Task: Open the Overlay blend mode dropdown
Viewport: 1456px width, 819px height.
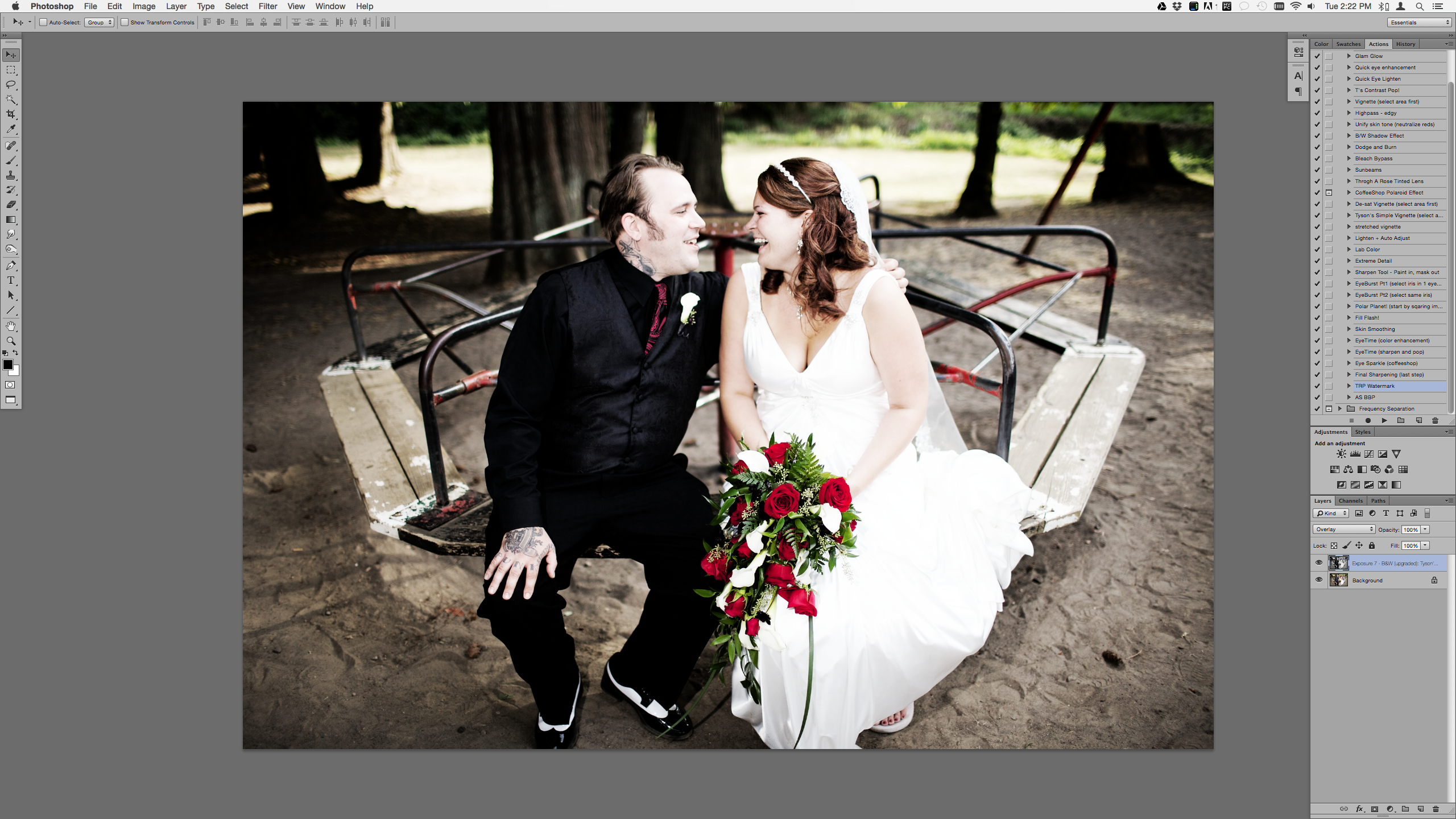Action: [1343, 530]
